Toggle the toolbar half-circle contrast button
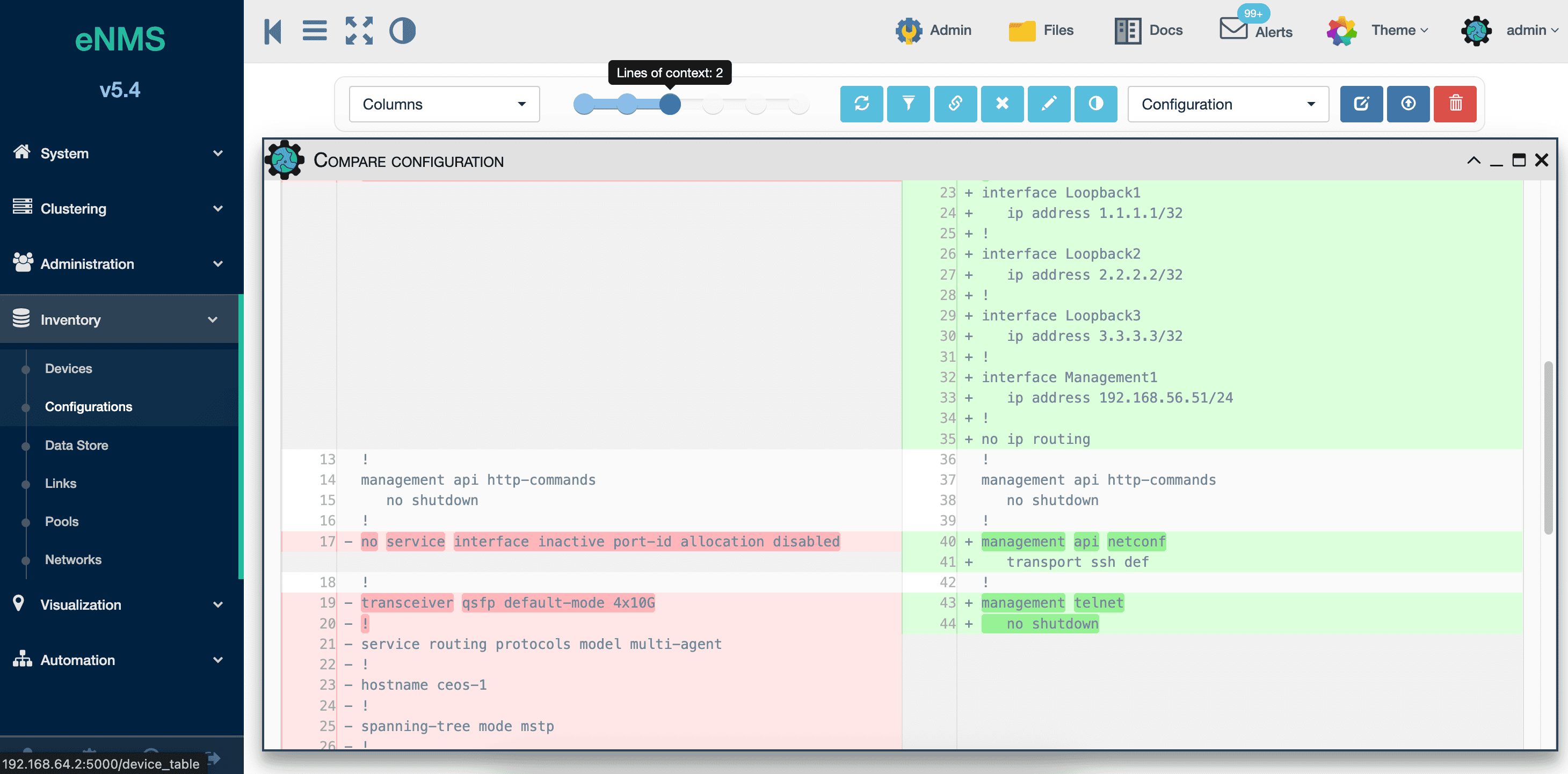 (1095, 104)
